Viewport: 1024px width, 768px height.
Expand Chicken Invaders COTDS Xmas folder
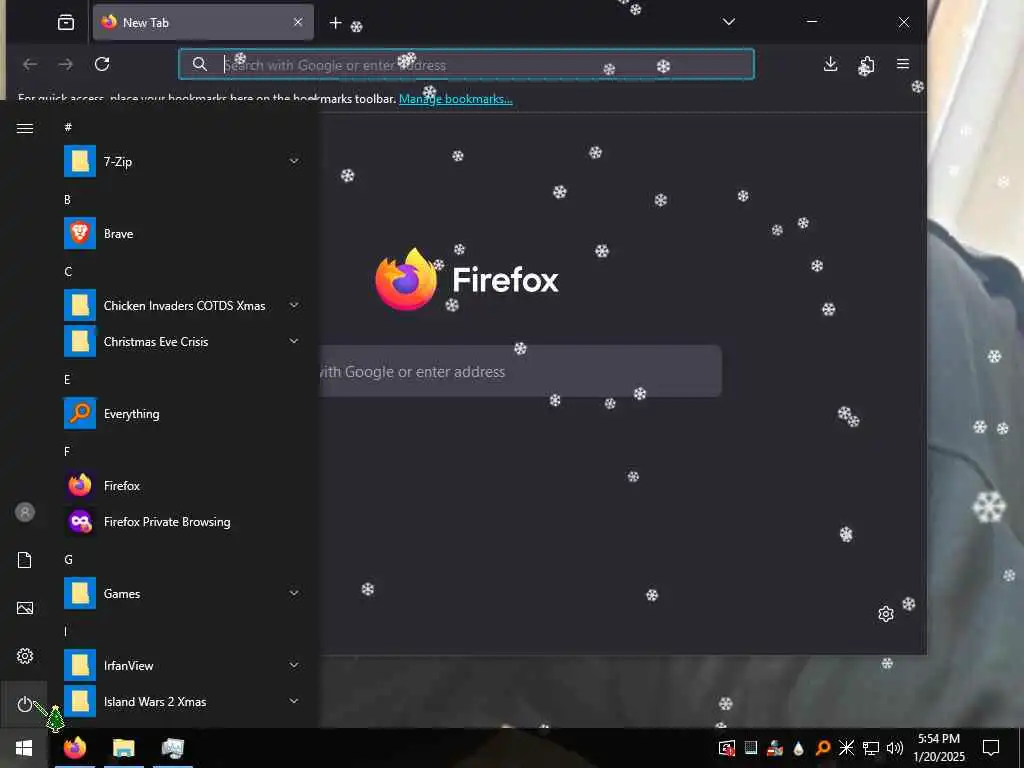coord(295,305)
